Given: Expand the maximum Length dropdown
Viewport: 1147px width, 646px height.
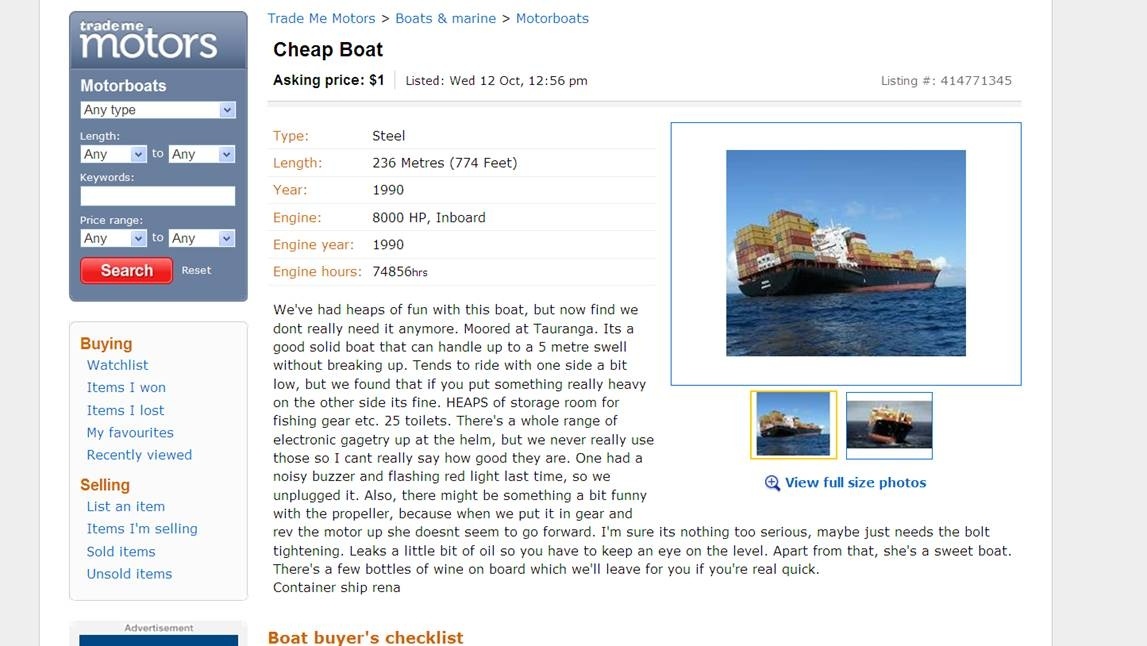Looking at the screenshot, I should pos(202,154).
